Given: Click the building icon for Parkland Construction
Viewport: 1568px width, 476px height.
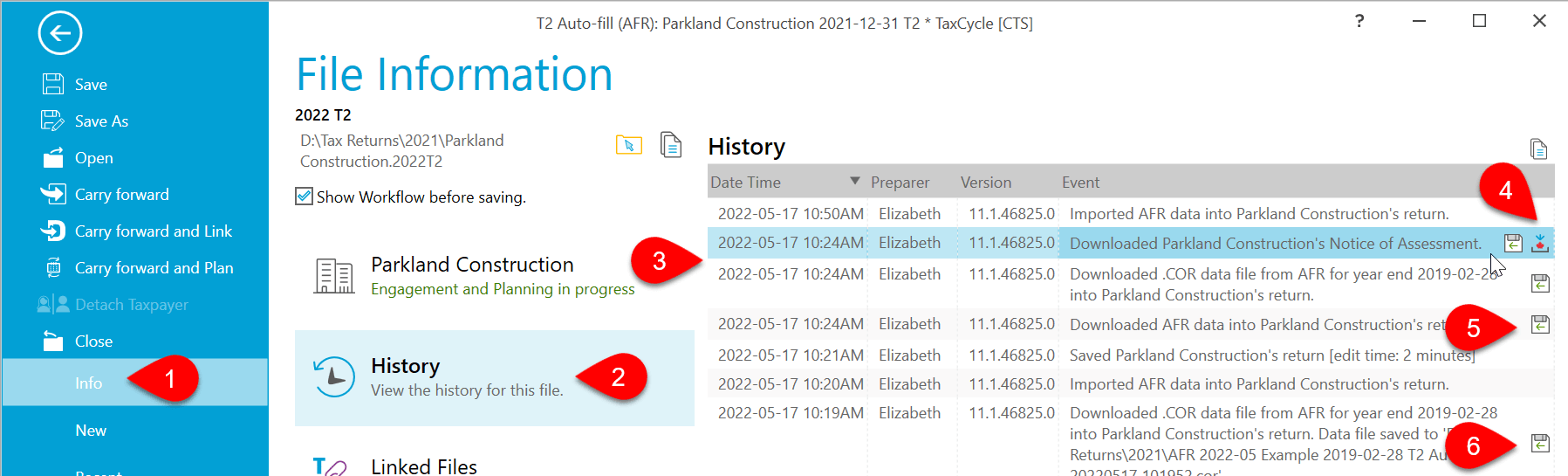Looking at the screenshot, I should (x=333, y=276).
